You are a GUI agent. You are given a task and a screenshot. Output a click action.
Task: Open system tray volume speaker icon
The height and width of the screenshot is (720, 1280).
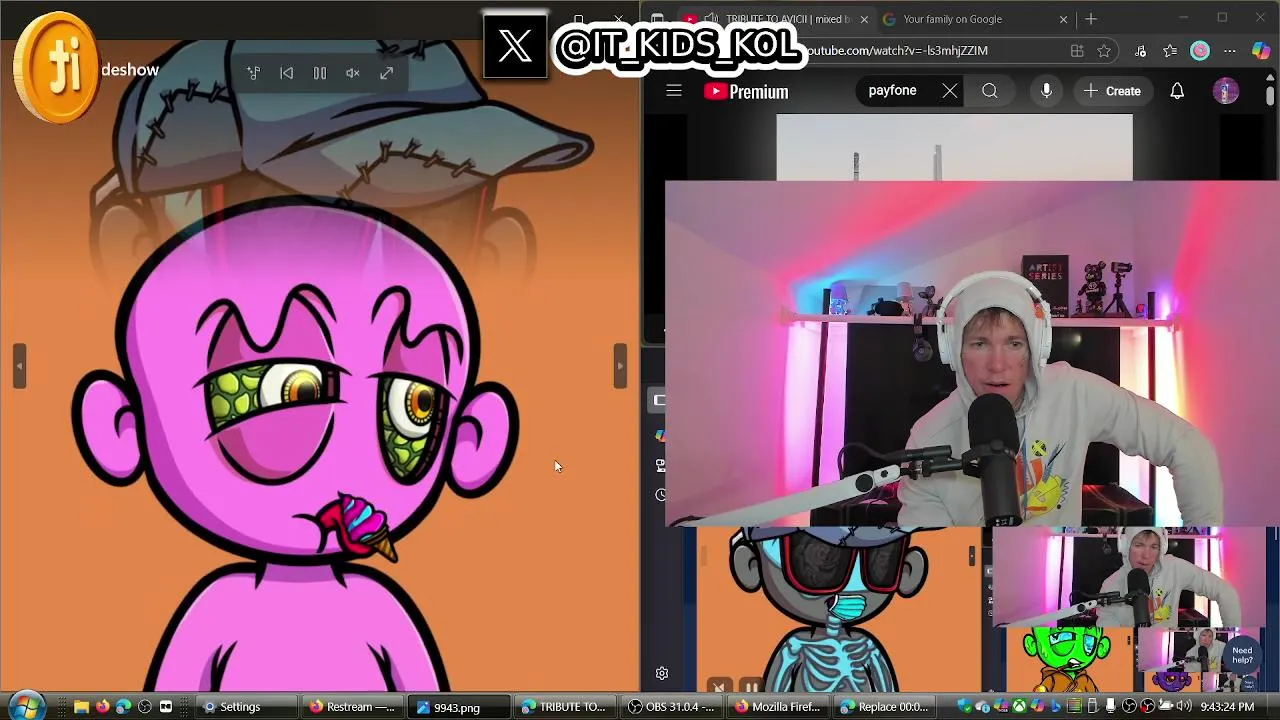(x=1183, y=707)
